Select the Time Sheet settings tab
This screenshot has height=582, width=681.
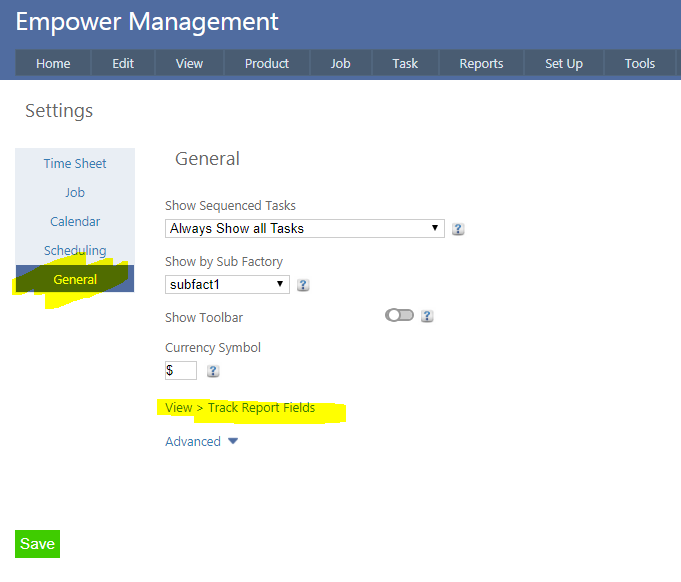point(75,163)
